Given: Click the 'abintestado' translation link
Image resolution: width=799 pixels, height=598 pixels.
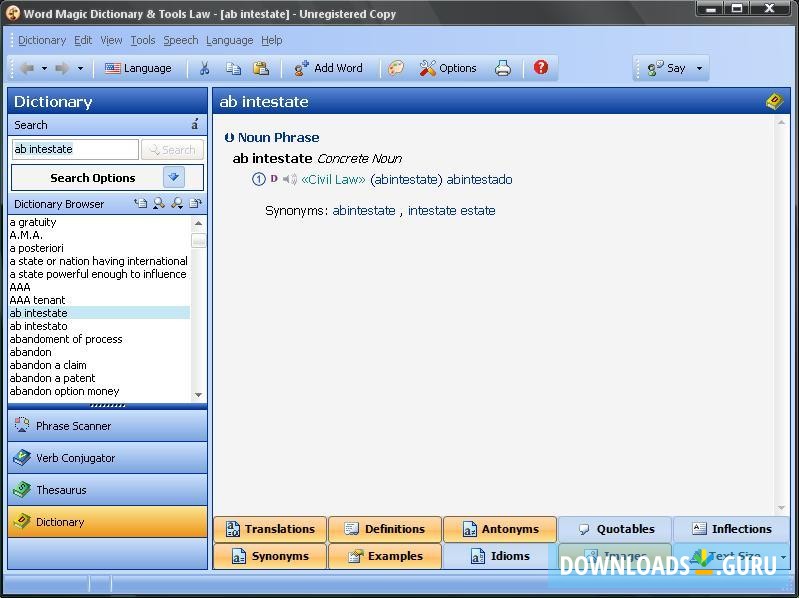Looking at the screenshot, I should tap(479, 179).
